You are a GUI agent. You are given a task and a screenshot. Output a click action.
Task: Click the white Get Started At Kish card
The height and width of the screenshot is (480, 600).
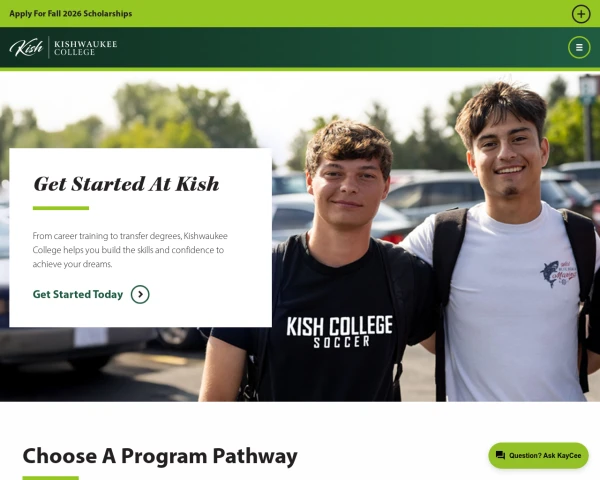[140, 238]
